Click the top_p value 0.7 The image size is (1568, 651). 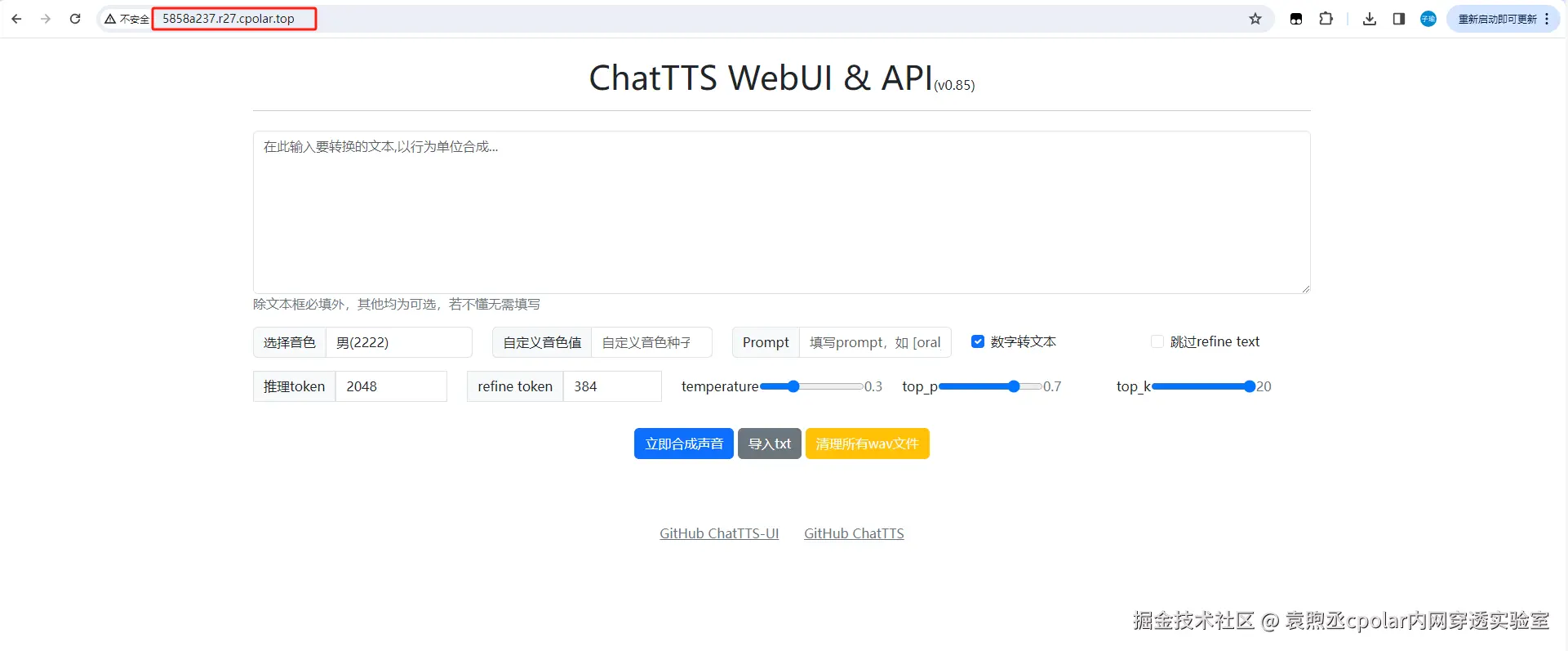tap(1052, 386)
